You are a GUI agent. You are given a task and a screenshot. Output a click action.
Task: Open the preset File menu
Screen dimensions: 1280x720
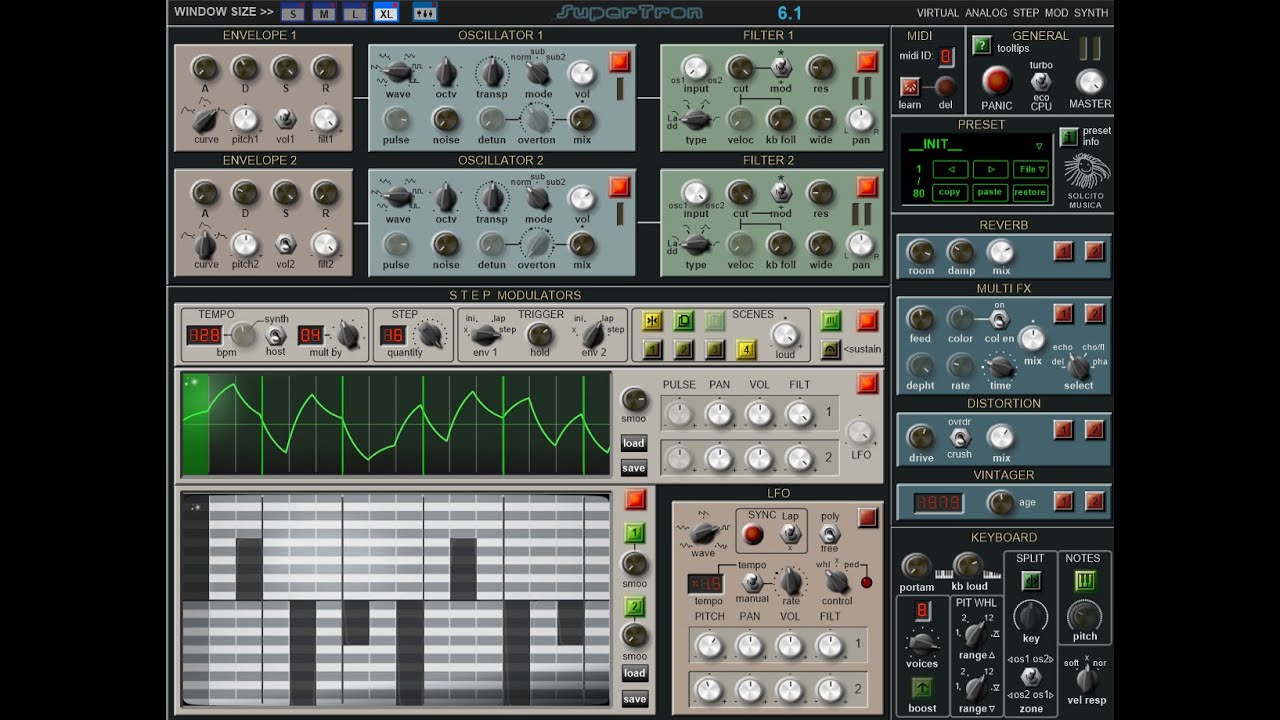point(1030,169)
